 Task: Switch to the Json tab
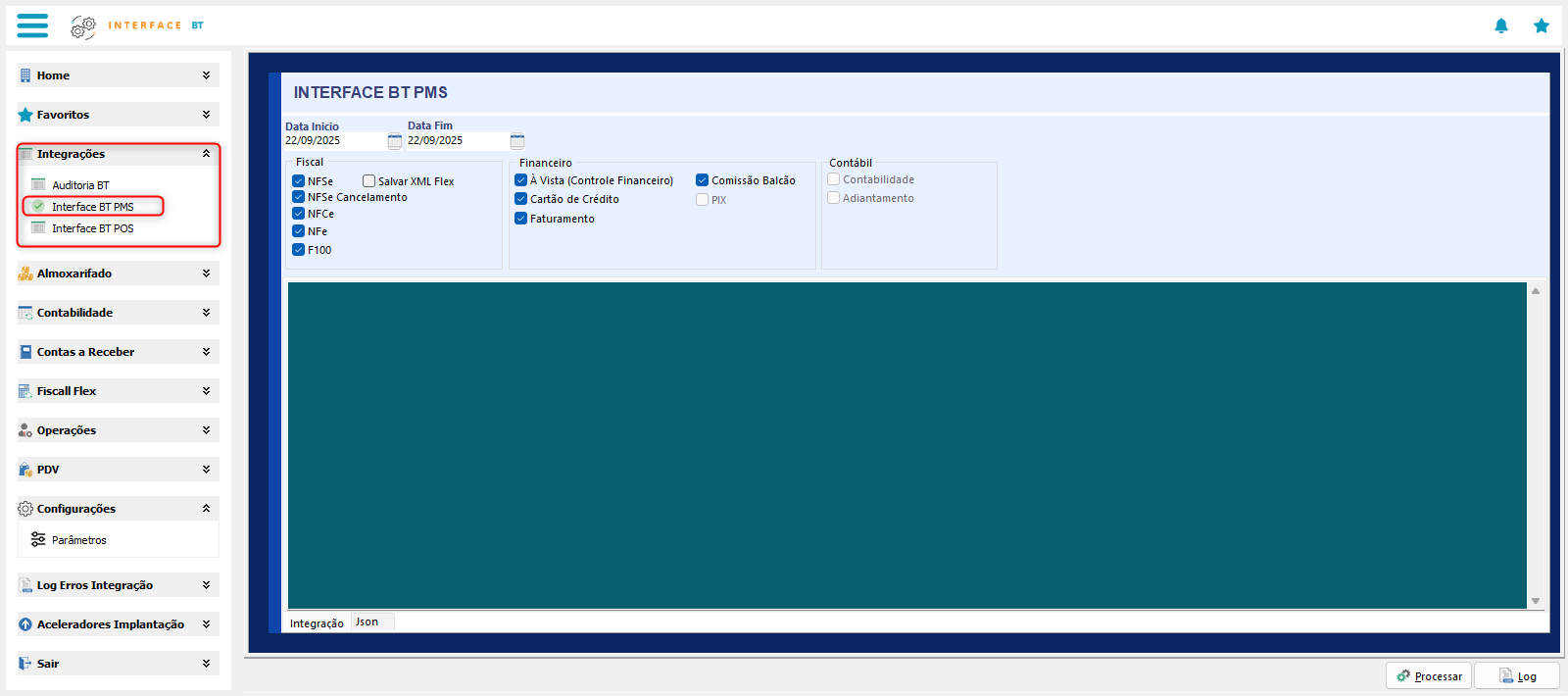click(x=371, y=621)
